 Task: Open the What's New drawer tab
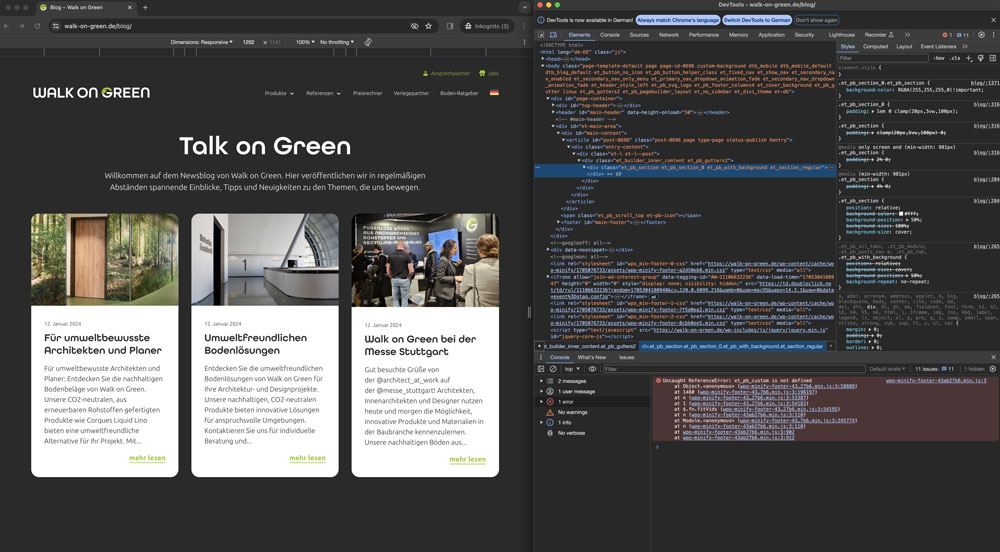pos(591,358)
